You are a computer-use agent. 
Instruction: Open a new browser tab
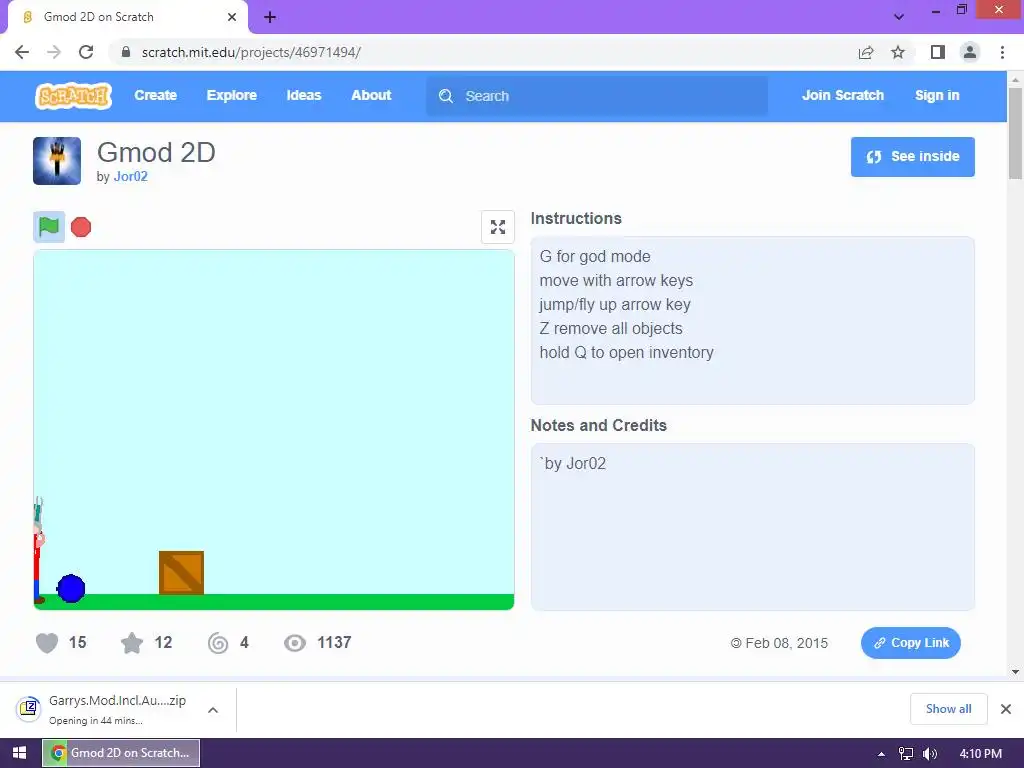point(270,17)
